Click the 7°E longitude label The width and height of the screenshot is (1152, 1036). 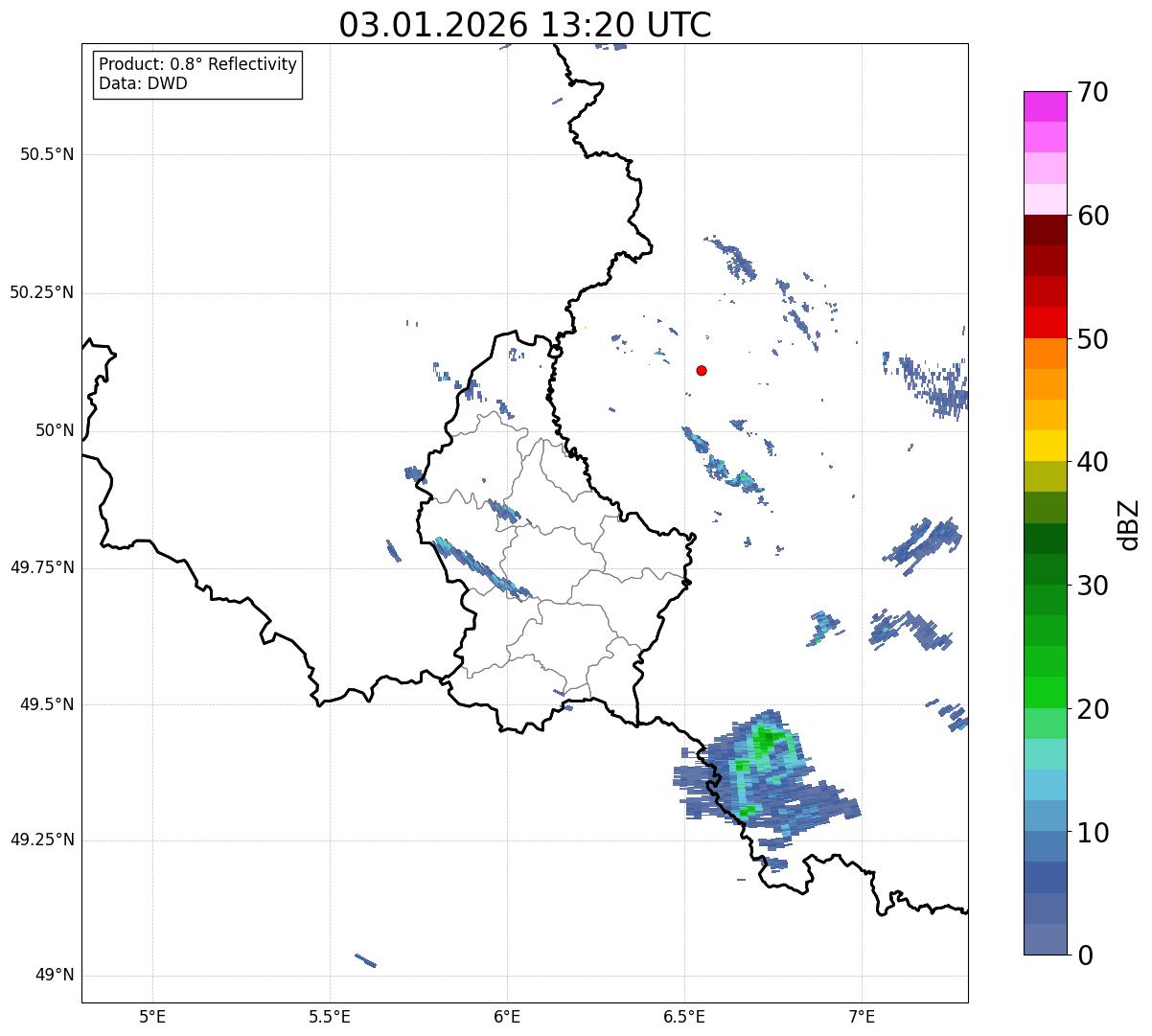click(x=862, y=1016)
